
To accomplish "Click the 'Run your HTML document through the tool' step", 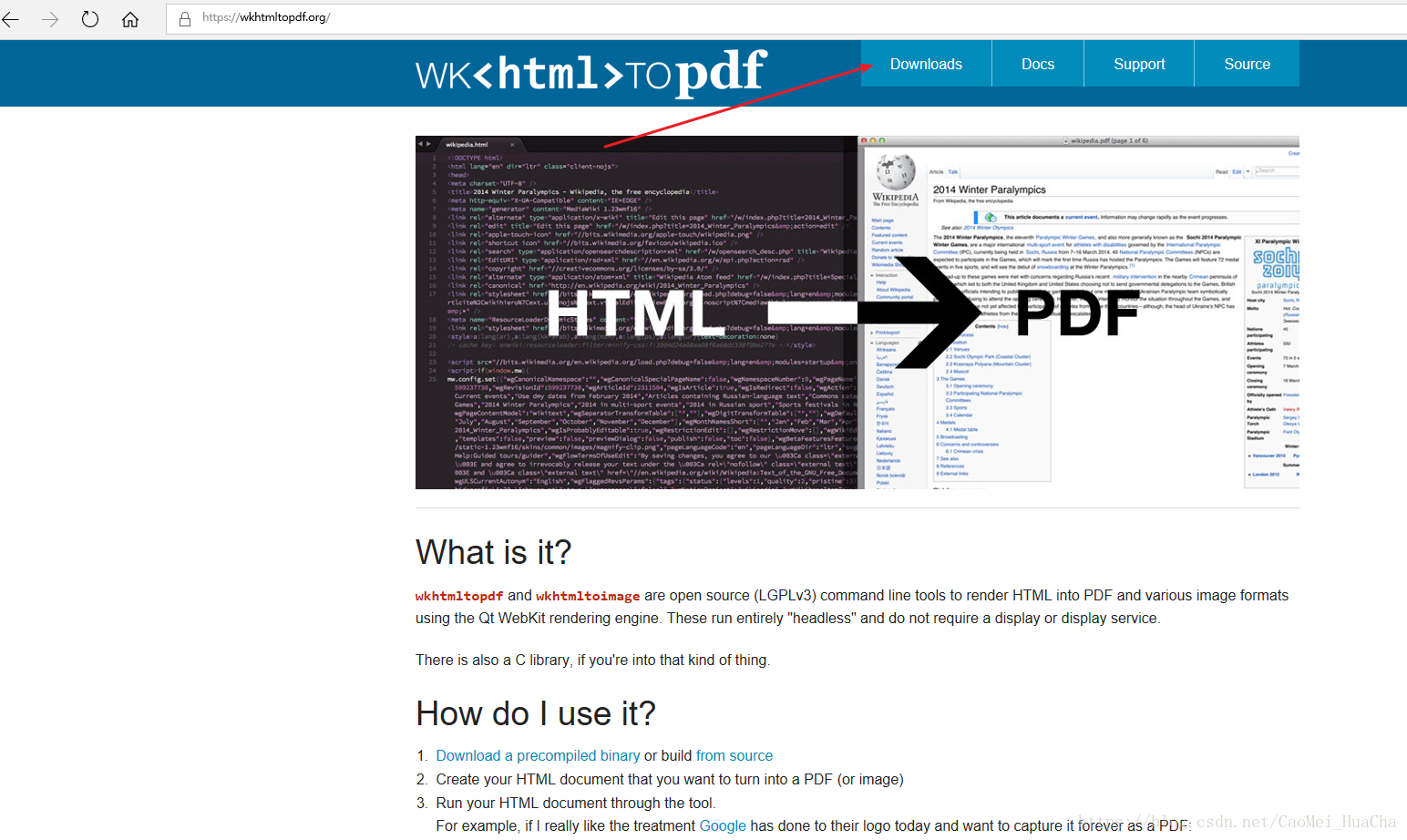I will pos(576,803).
